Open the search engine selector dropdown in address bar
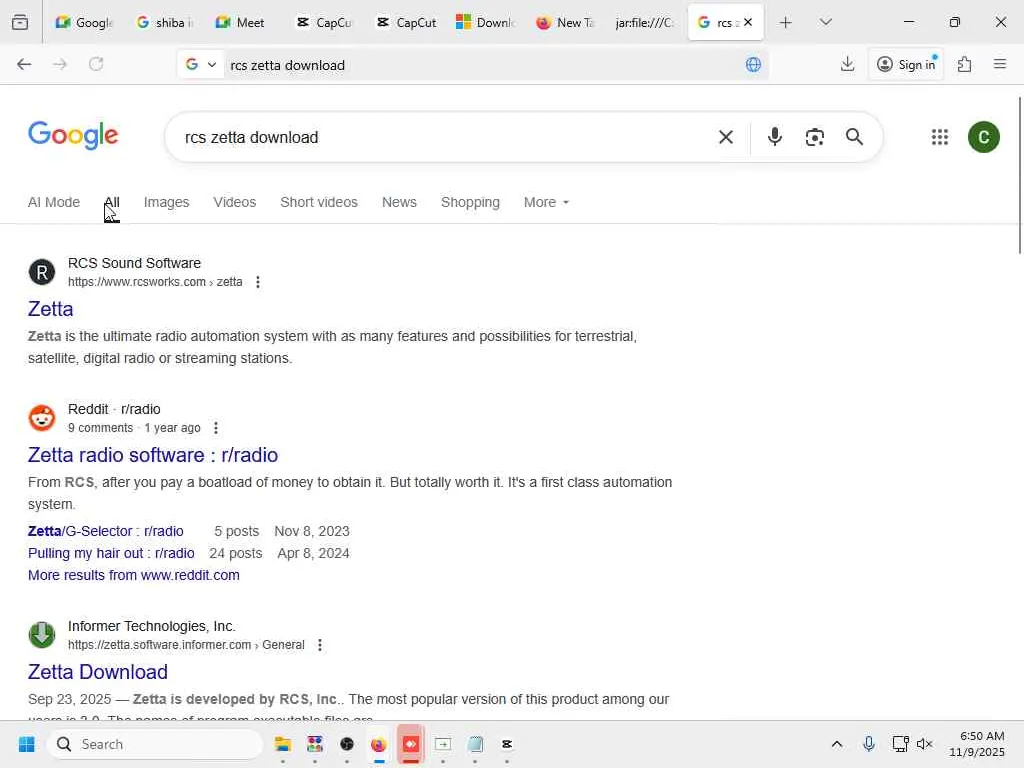The image size is (1024, 768). [x=200, y=65]
